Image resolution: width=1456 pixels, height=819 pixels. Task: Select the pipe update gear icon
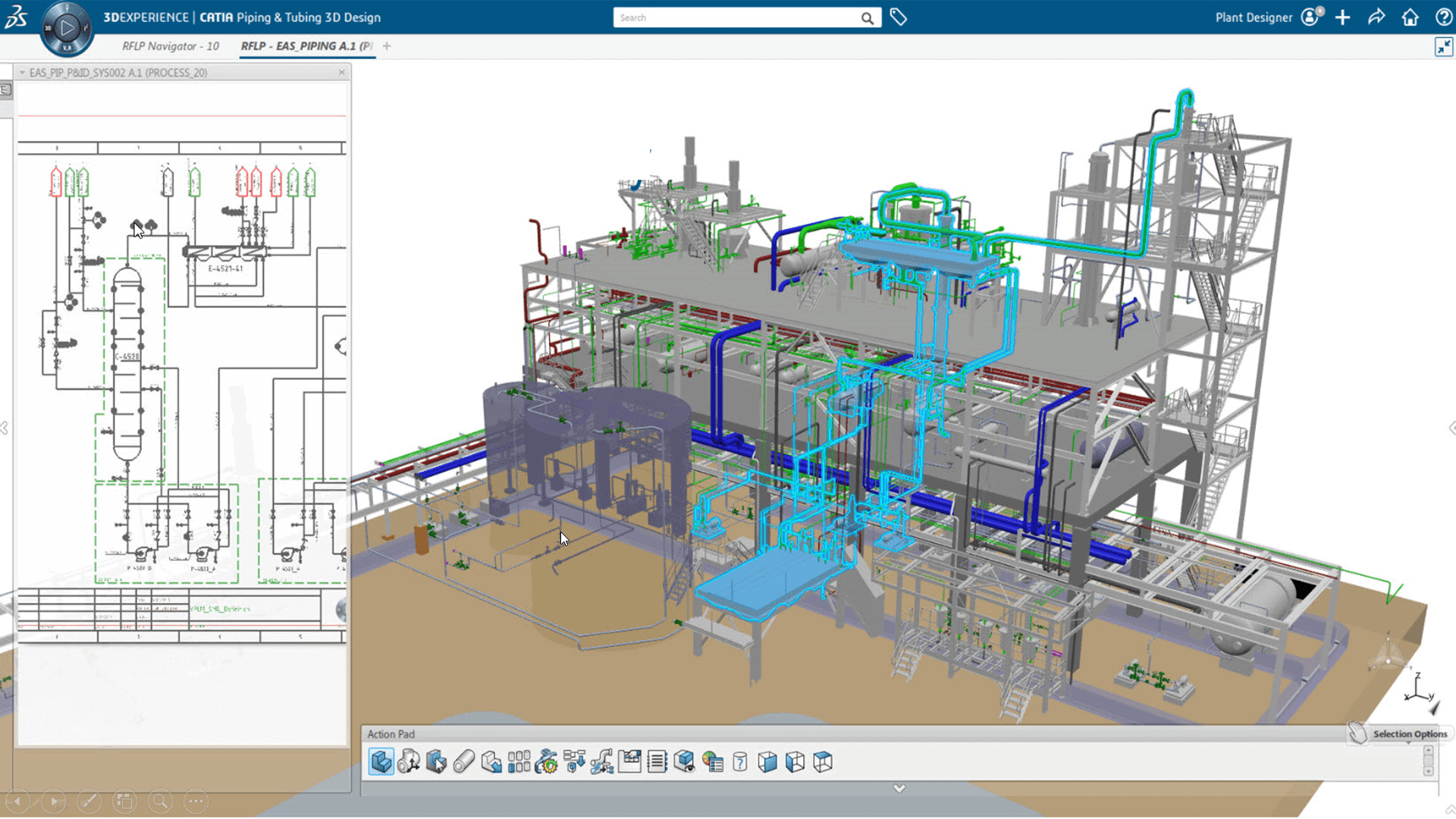point(546,761)
